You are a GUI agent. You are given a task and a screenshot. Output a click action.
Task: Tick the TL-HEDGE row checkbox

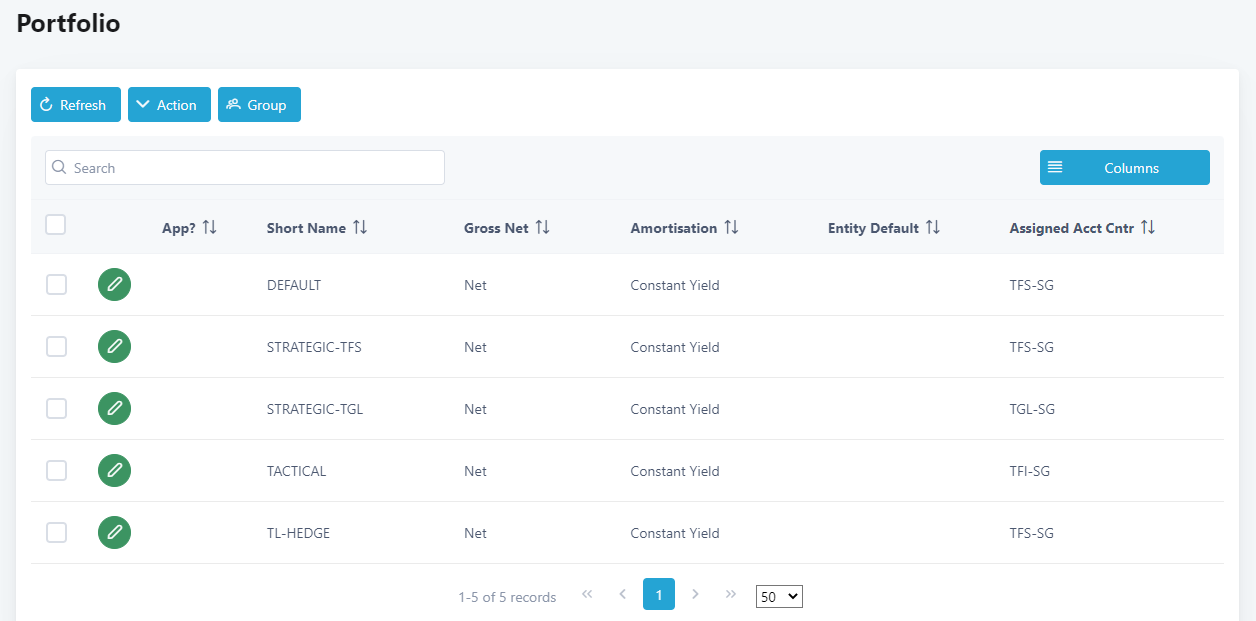57,533
